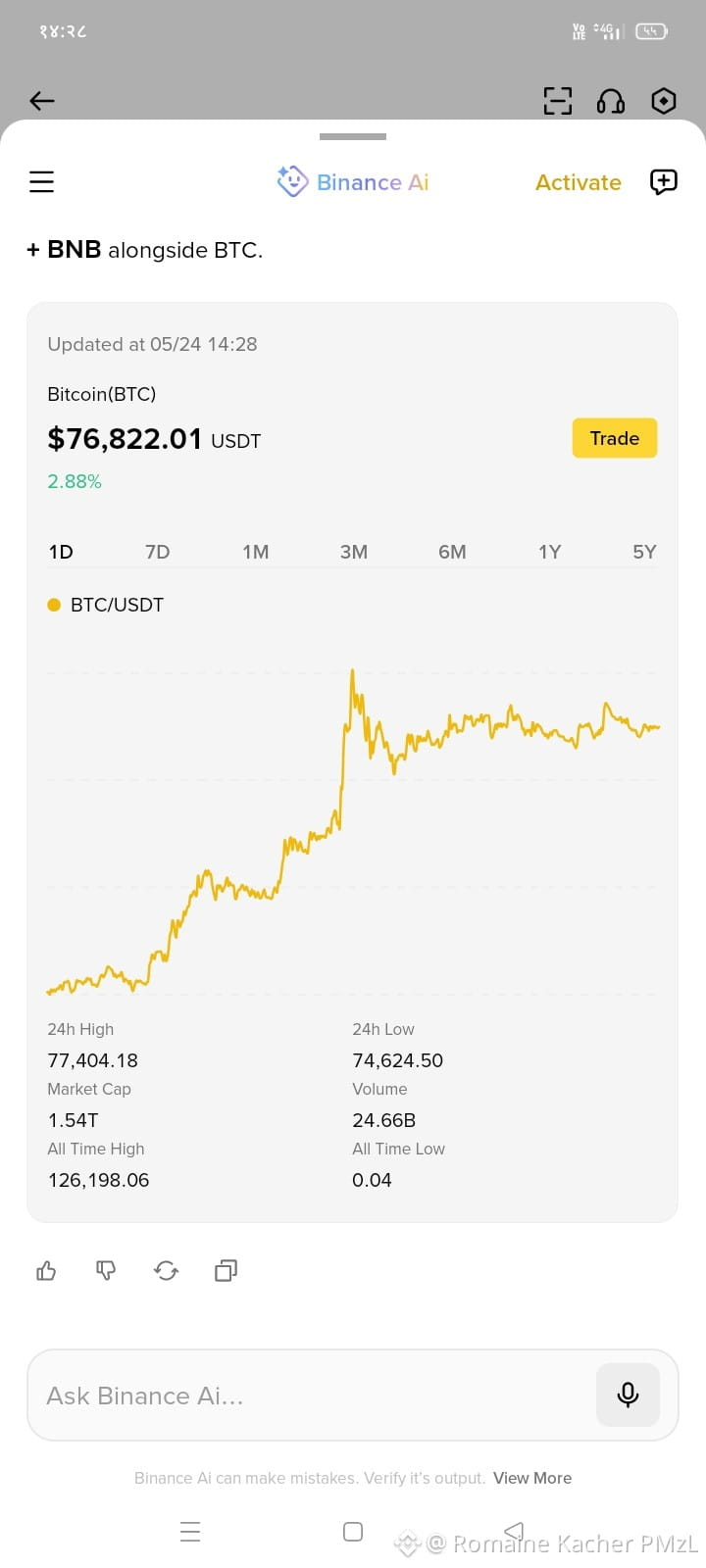
Task: Tap the back arrow icon
Action: (x=42, y=101)
